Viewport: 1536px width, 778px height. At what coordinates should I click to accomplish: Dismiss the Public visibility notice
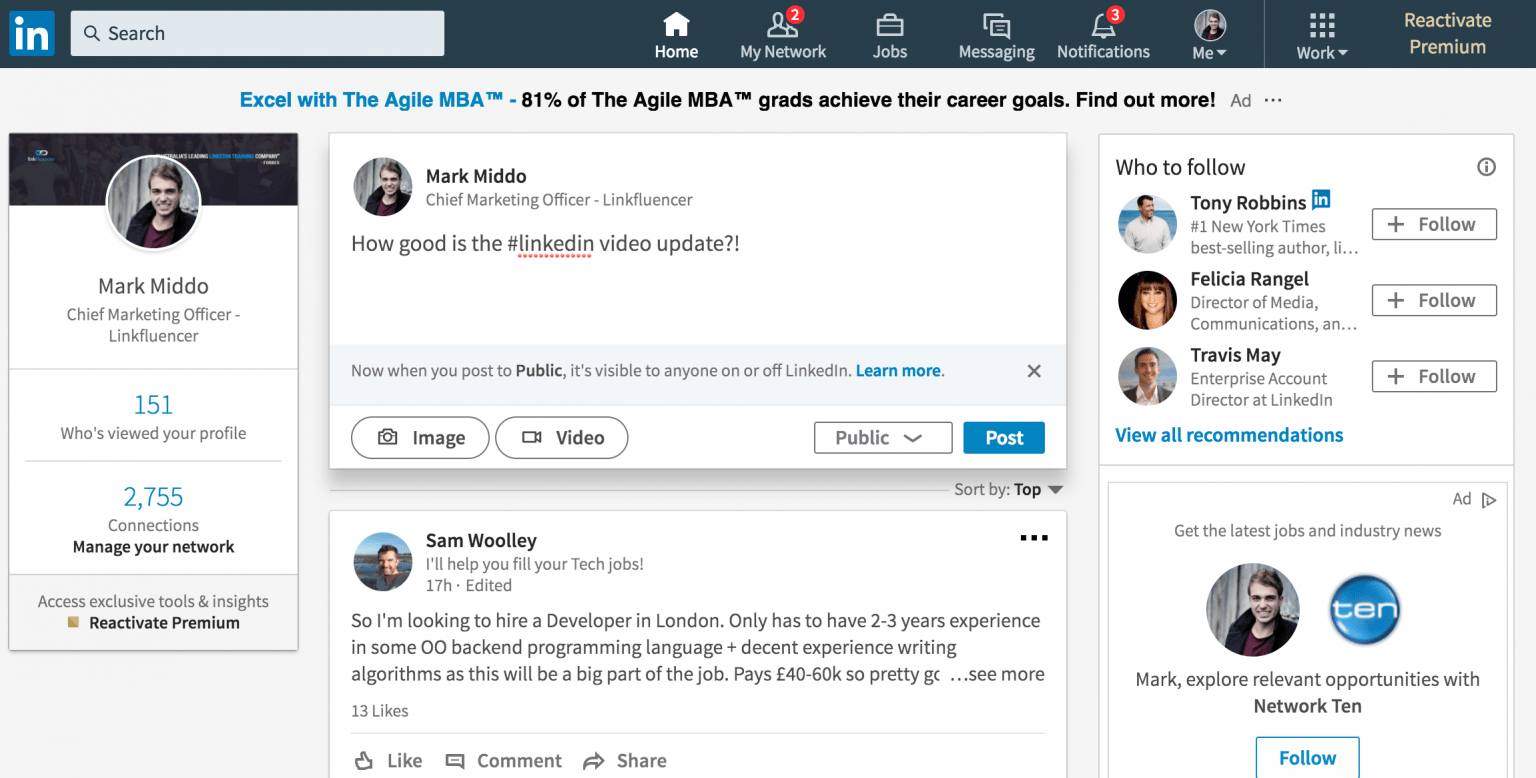[x=1033, y=371]
